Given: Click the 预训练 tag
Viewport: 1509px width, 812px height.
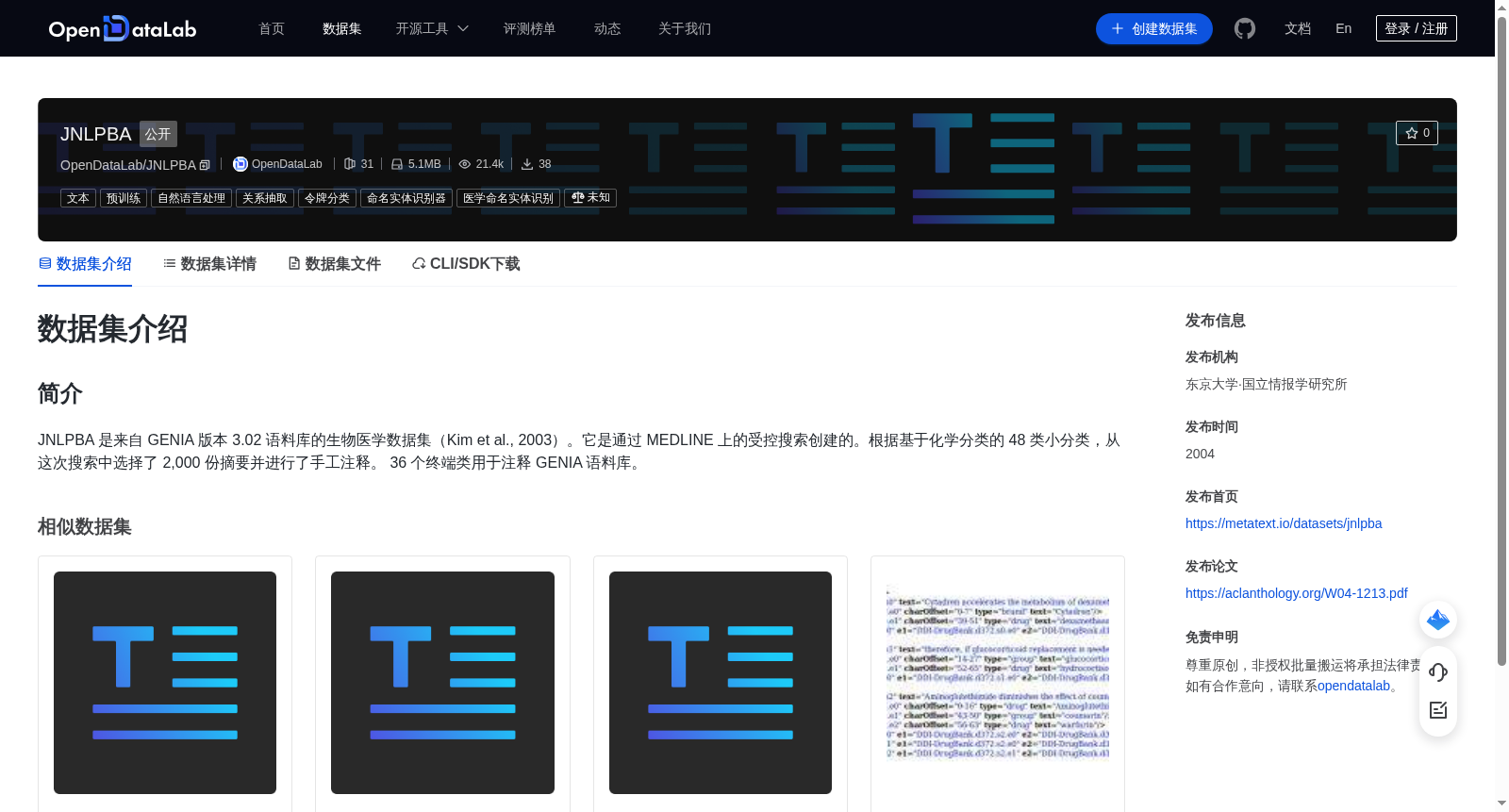Looking at the screenshot, I should [124, 198].
